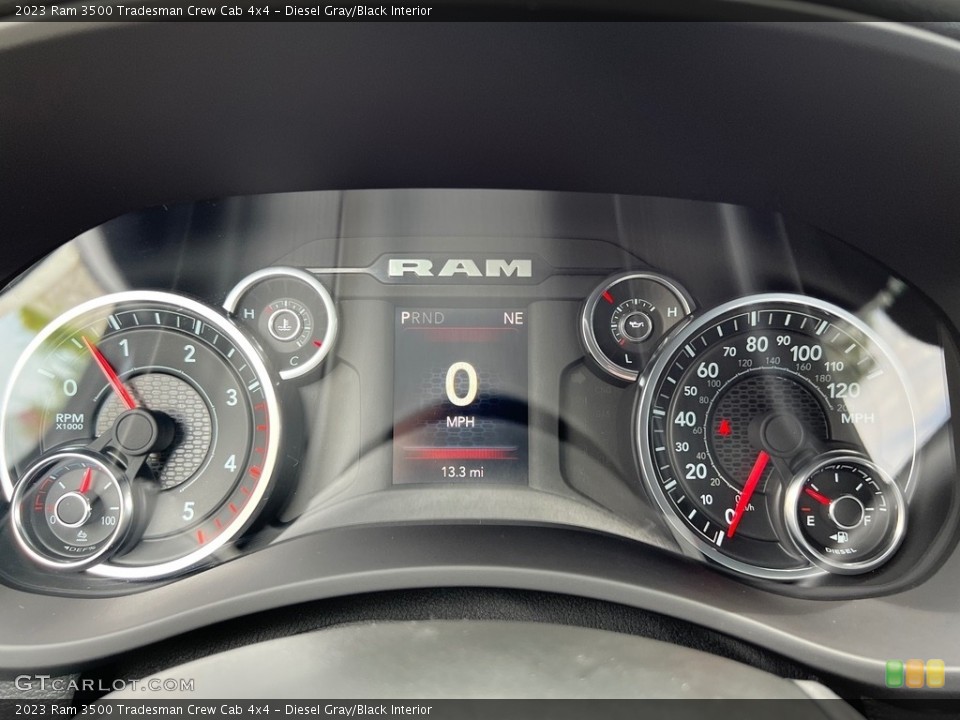The image size is (960, 720).
Task: Click the MPH label on the speedometer
Action: (x=858, y=418)
